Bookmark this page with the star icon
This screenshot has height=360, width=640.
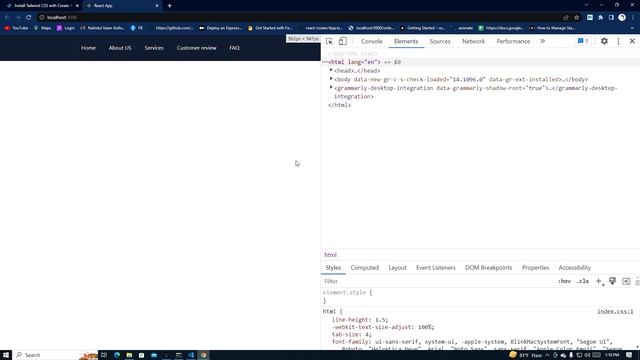coord(576,18)
